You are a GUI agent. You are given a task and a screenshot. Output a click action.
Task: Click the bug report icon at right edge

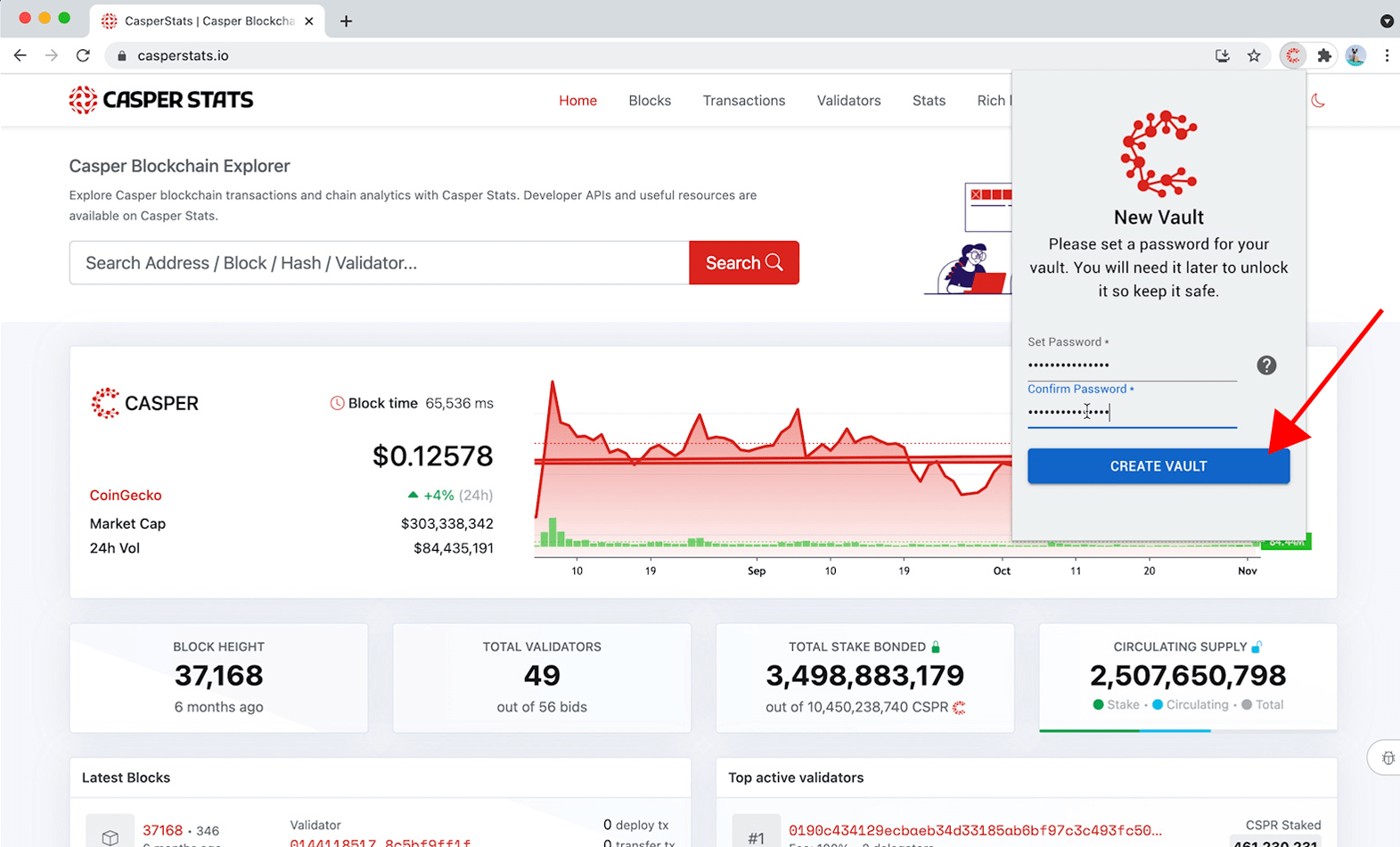tap(1388, 758)
